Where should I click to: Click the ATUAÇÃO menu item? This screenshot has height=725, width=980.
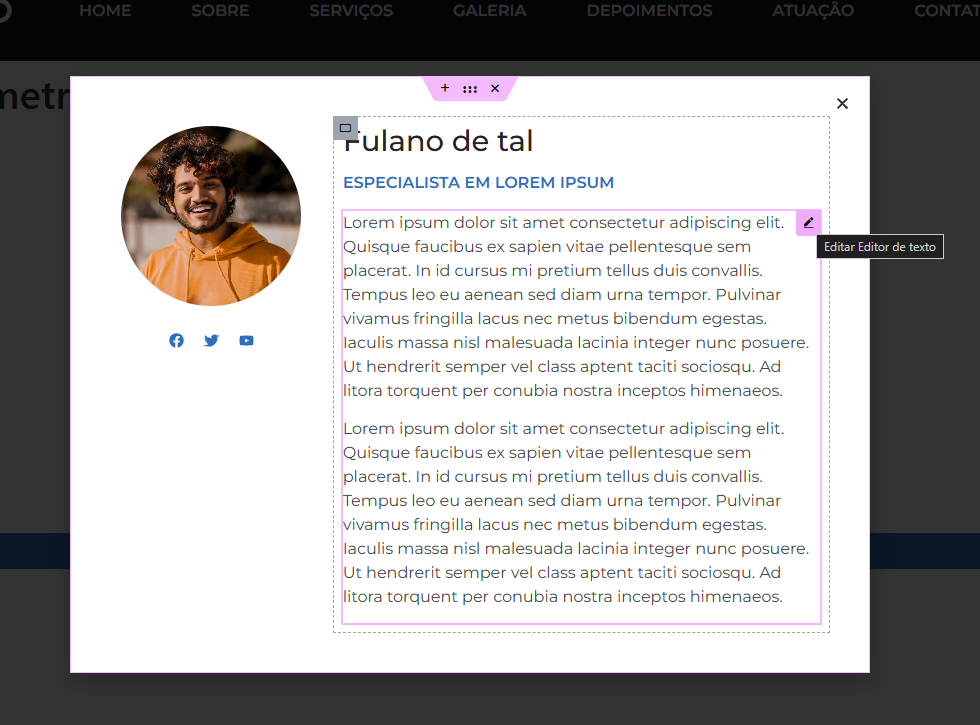point(813,11)
